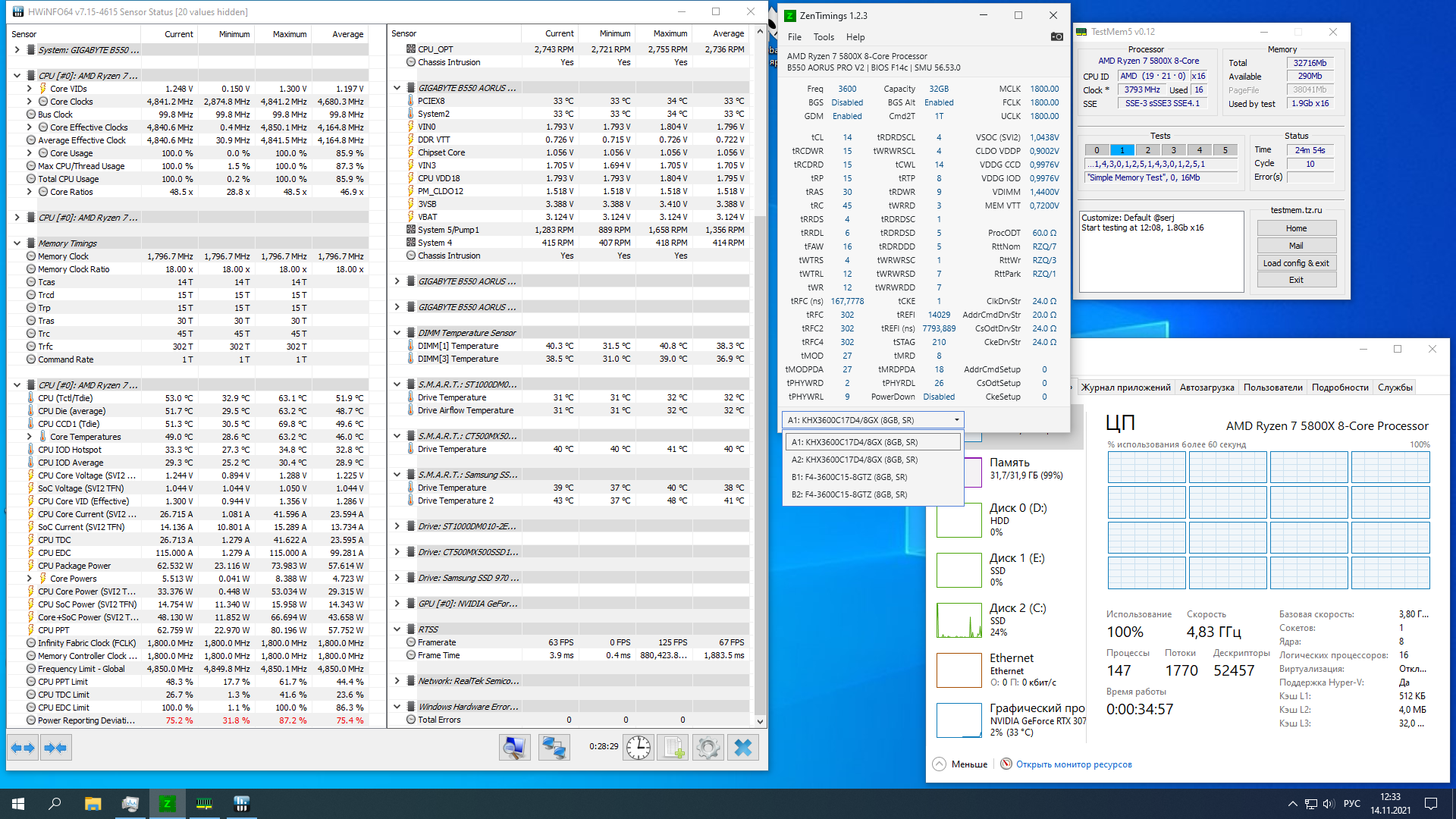This screenshot has width=1456, height=819.
Task: Start logging with the document-plus icon
Action: pos(673,748)
